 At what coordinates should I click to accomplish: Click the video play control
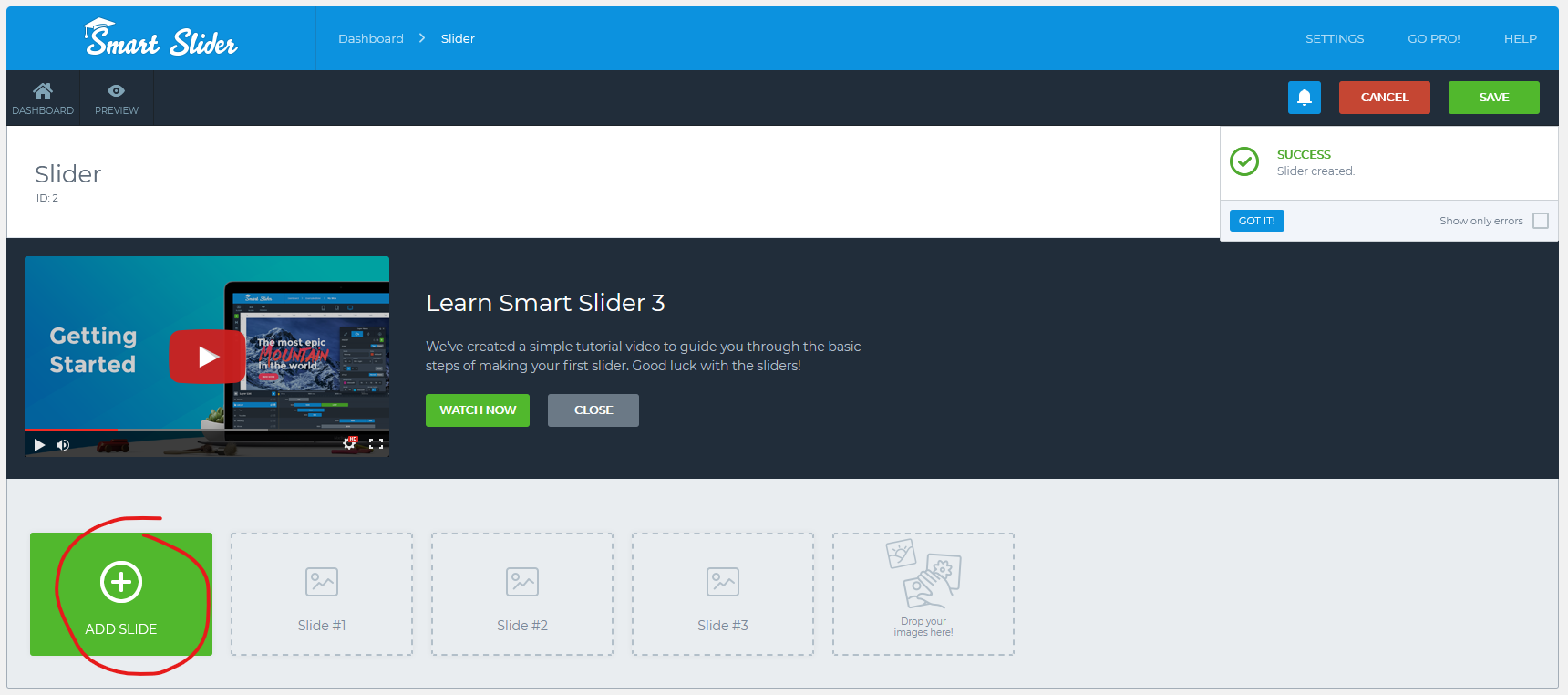tap(39, 445)
